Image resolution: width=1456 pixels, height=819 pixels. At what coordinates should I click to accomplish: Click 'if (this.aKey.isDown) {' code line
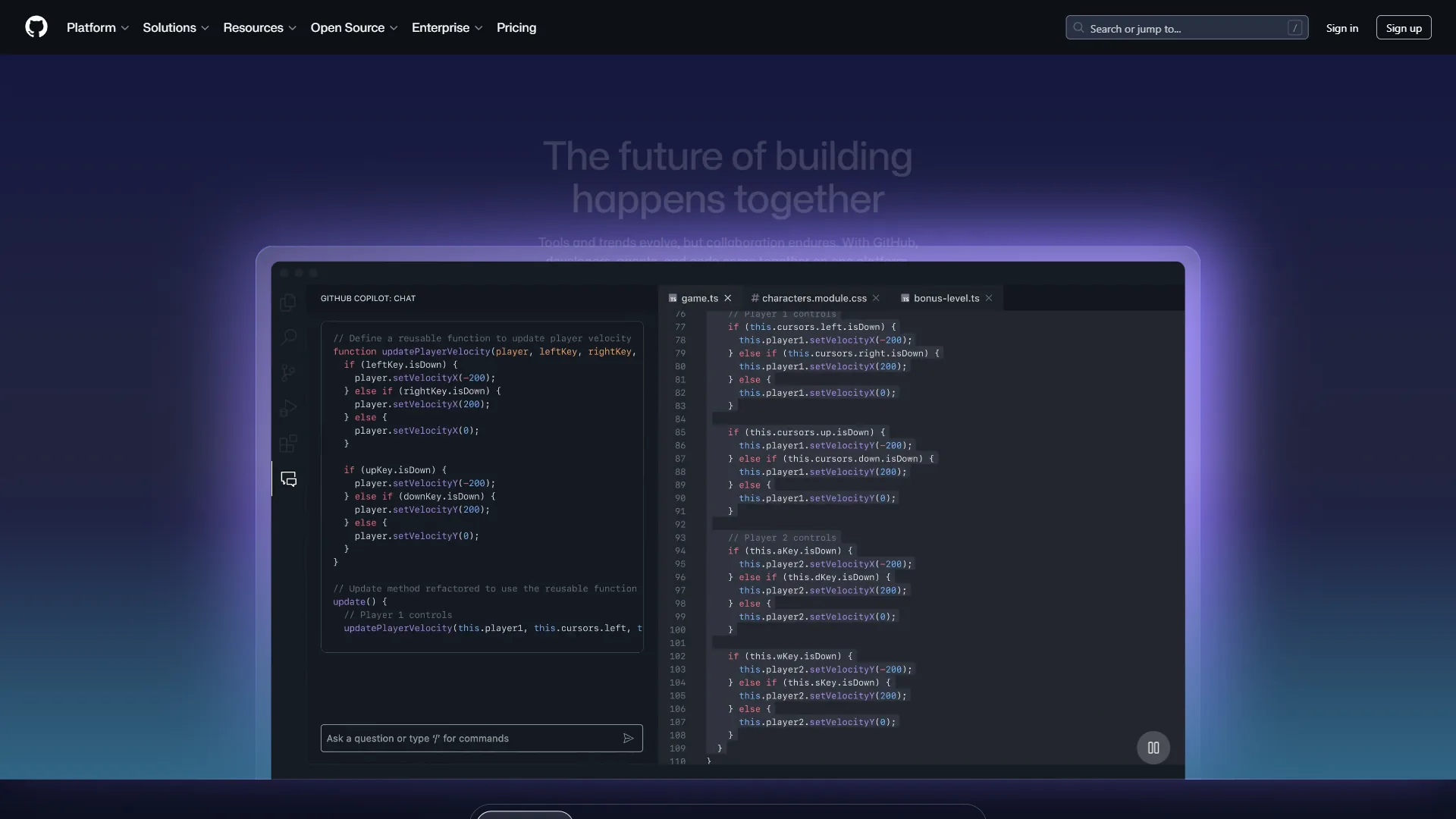pyautogui.click(x=790, y=551)
